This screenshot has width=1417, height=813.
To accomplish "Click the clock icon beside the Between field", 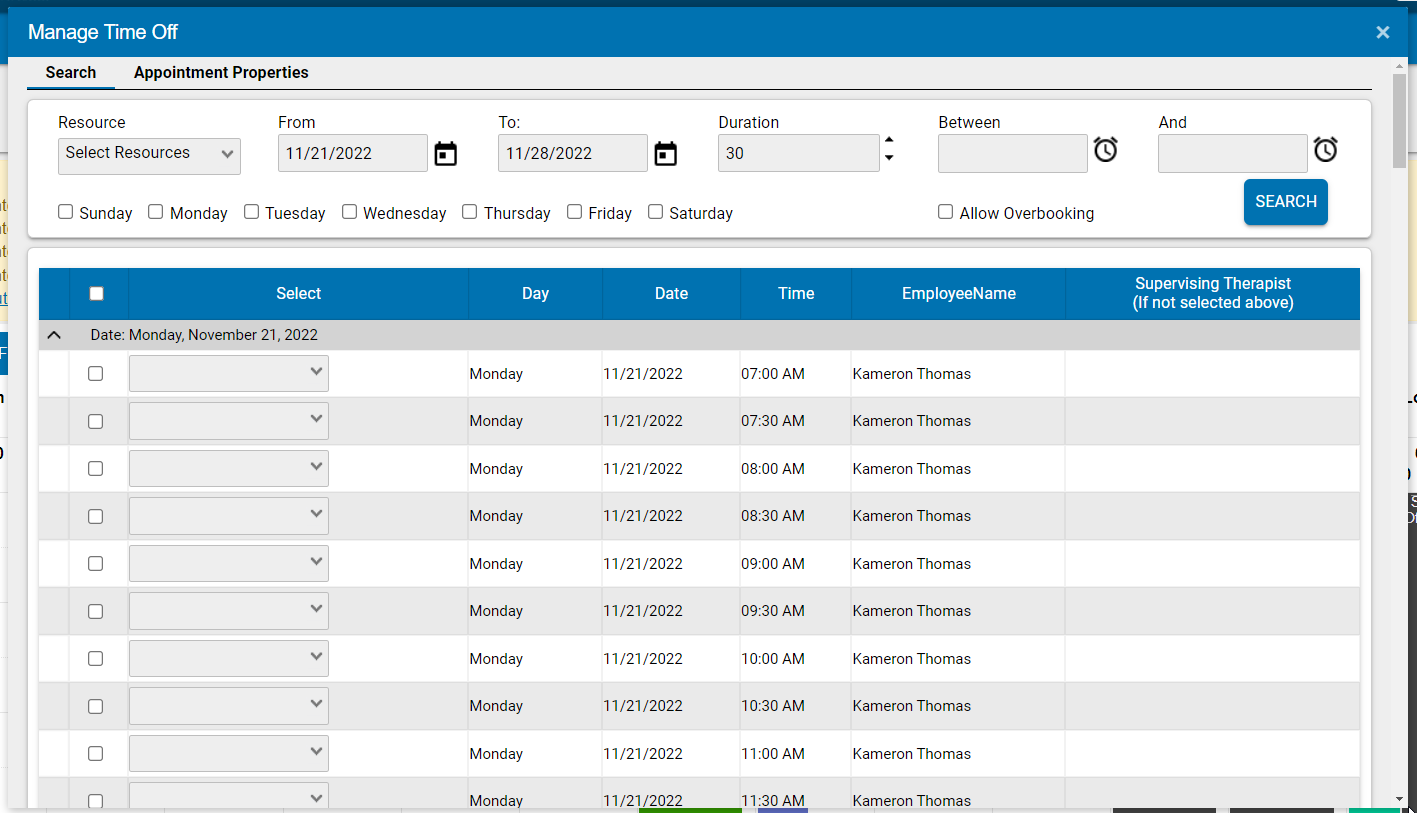I will coord(1106,150).
